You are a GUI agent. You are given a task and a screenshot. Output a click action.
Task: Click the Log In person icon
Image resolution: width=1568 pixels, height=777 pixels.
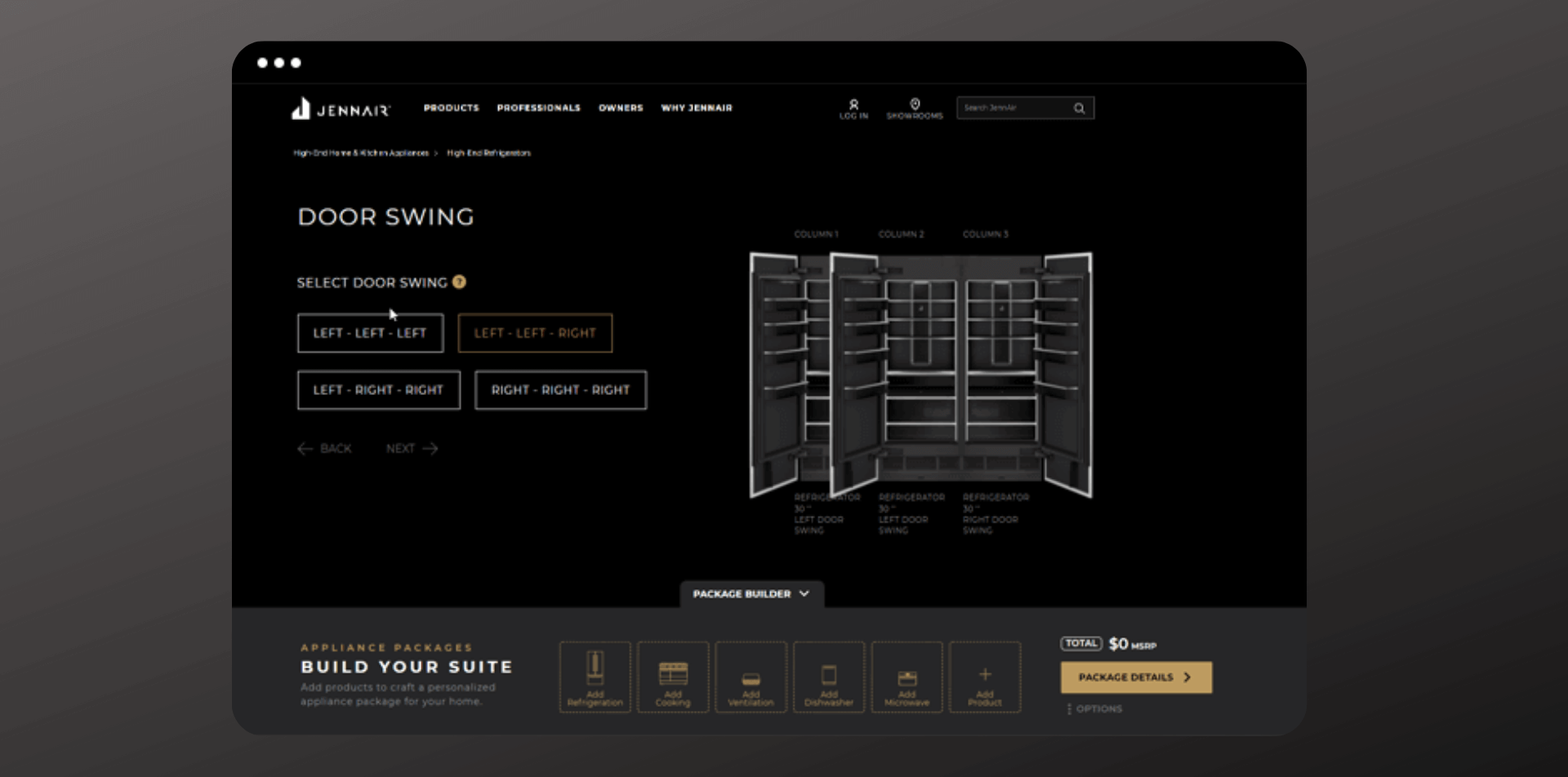[x=853, y=104]
